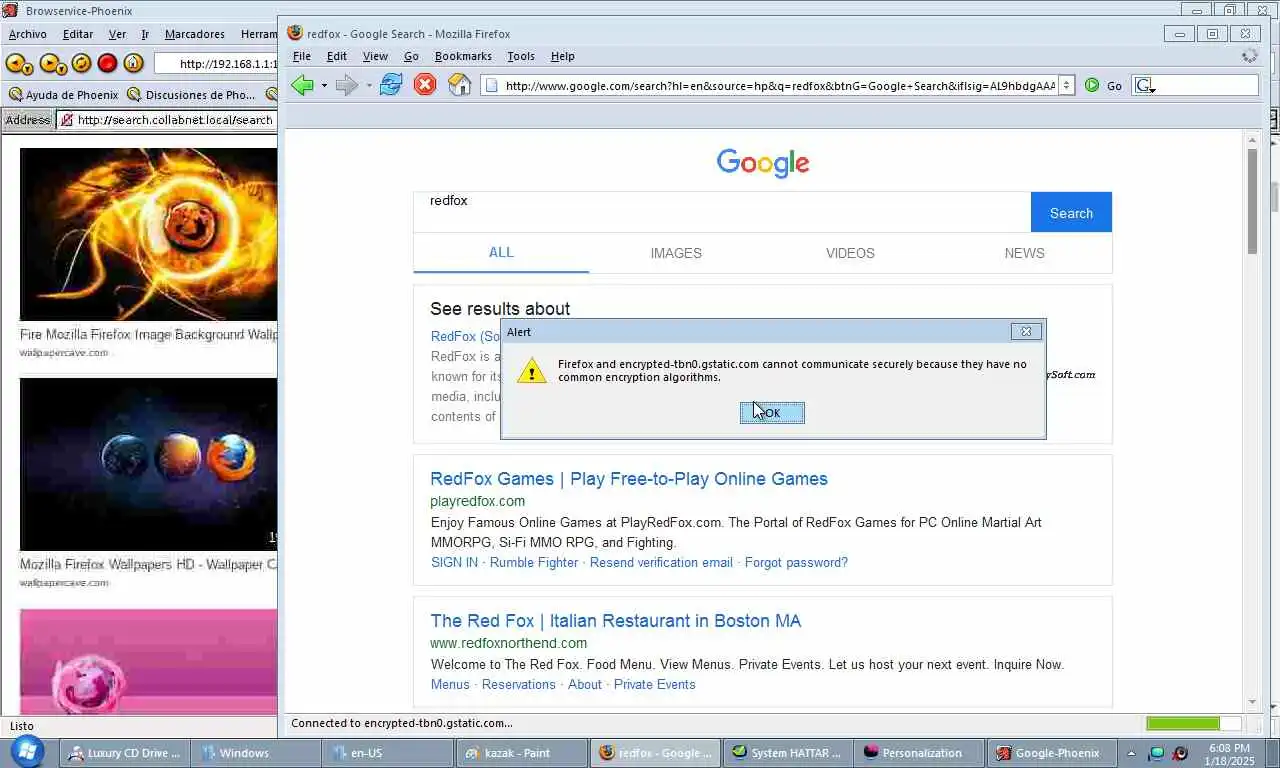This screenshot has height=768, width=1280.
Task: Open the Google search engine selector
Action: click(x=1145, y=86)
